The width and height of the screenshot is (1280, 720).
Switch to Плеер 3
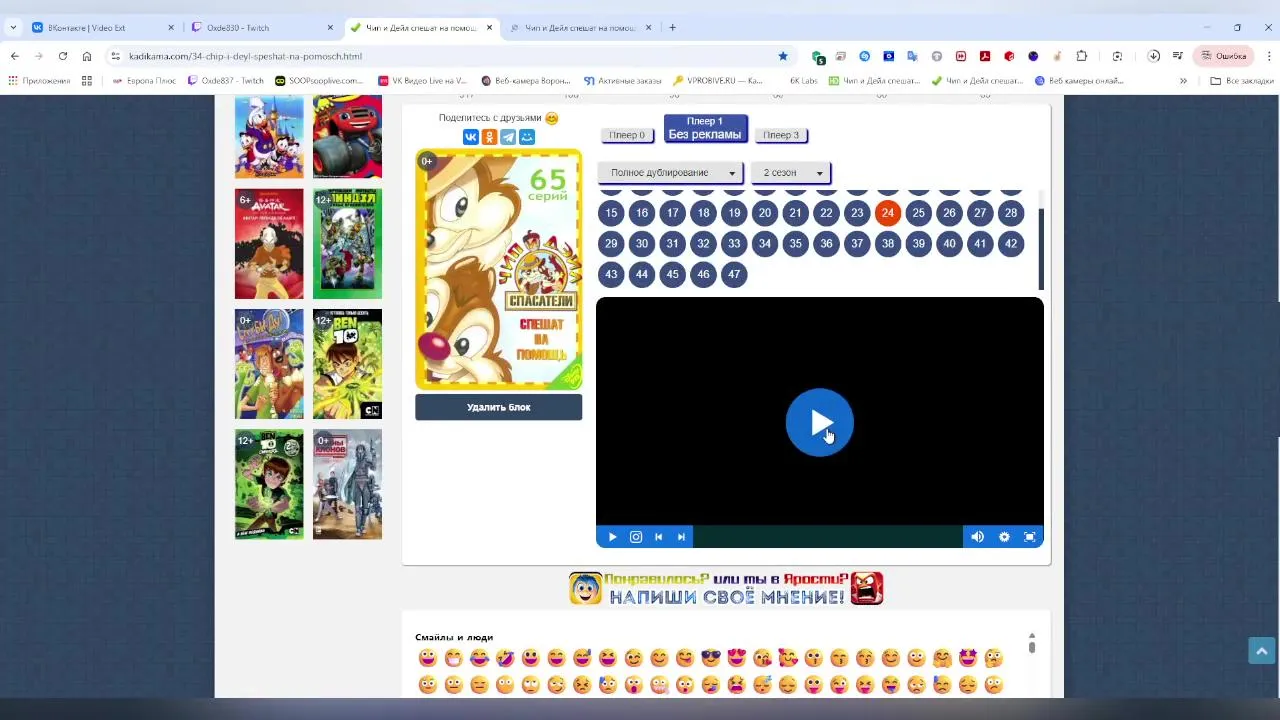pyautogui.click(x=781, y=135)
